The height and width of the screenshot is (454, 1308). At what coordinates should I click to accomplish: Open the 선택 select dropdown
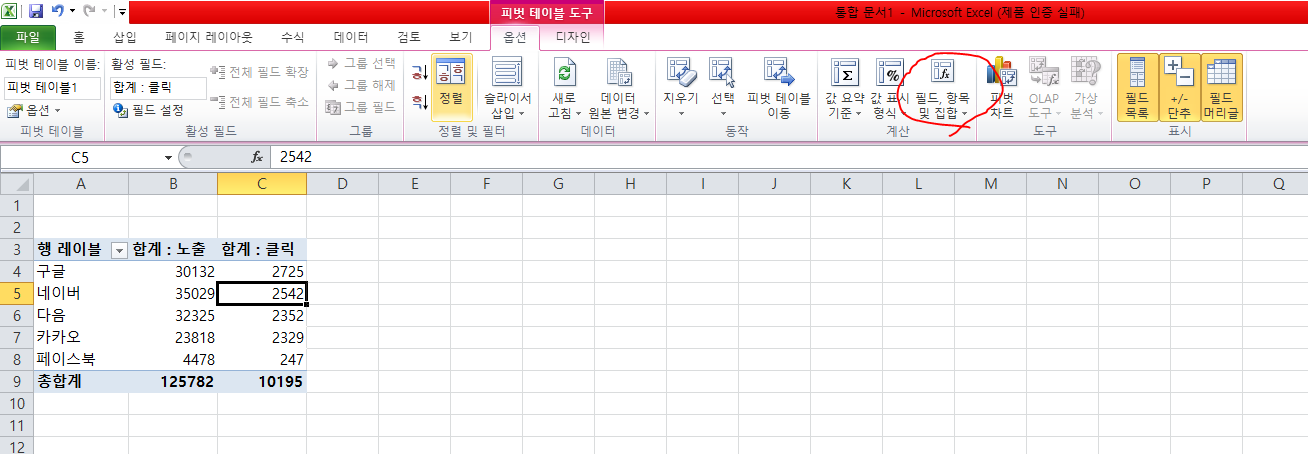[723, 88]
